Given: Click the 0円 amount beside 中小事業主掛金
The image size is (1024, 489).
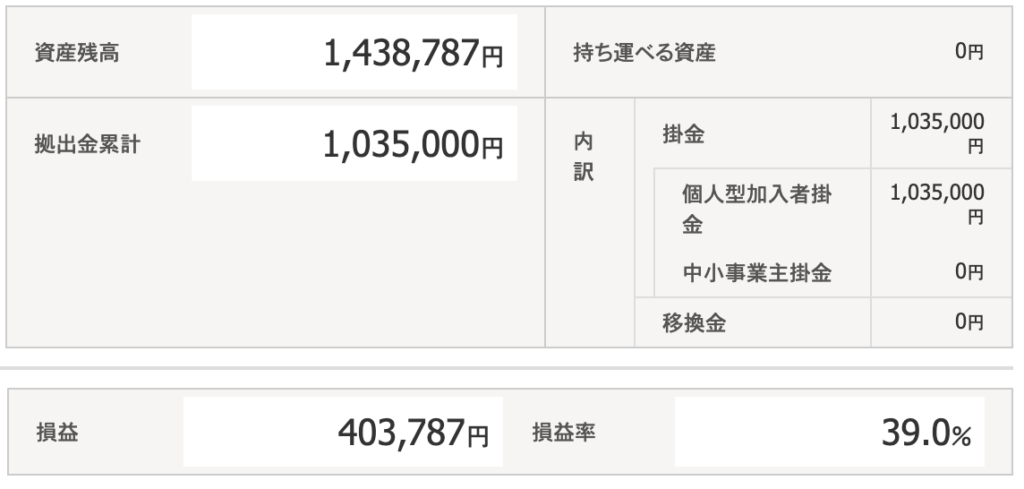Looking at the screenshot, I should coord(968,272).
